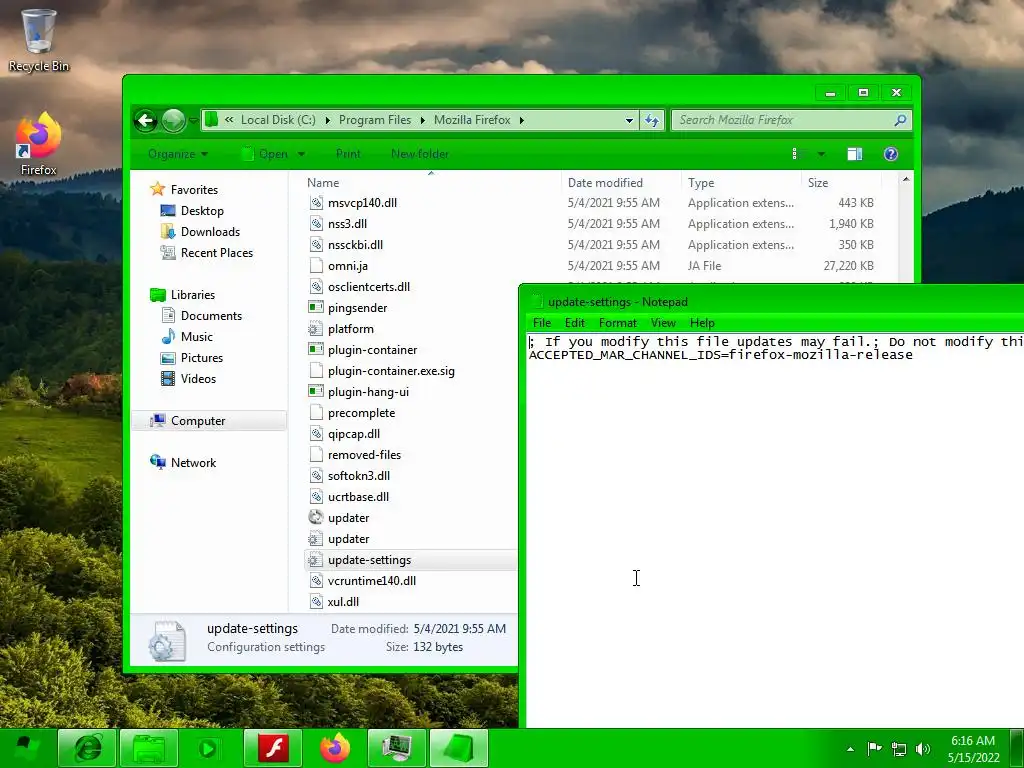Launch Firefox from the taskbar
This screenshot has width=1024, height=768.
click(334, 748)
